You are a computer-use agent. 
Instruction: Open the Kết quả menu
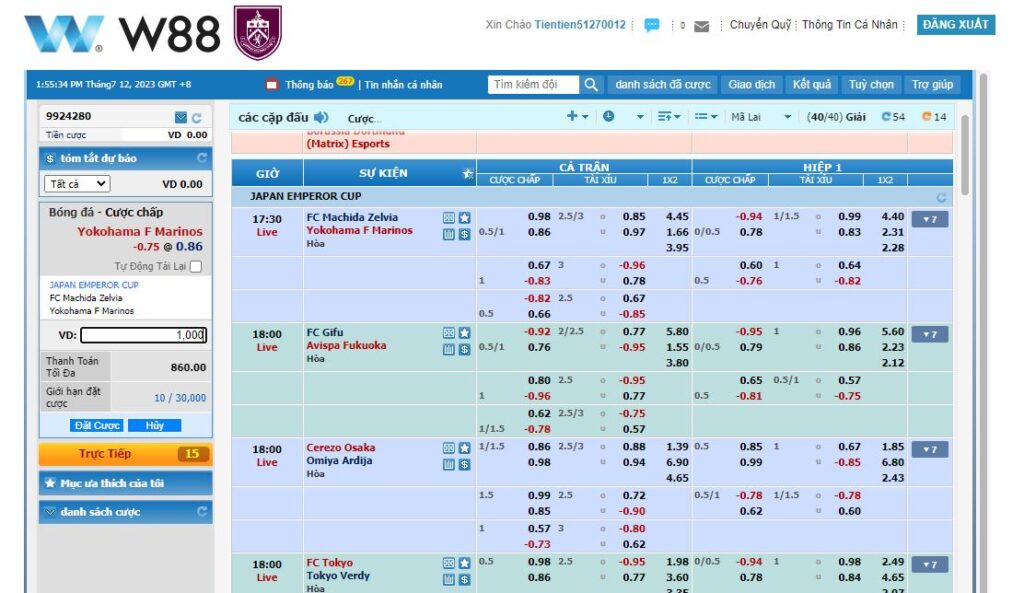pos(812,84)
